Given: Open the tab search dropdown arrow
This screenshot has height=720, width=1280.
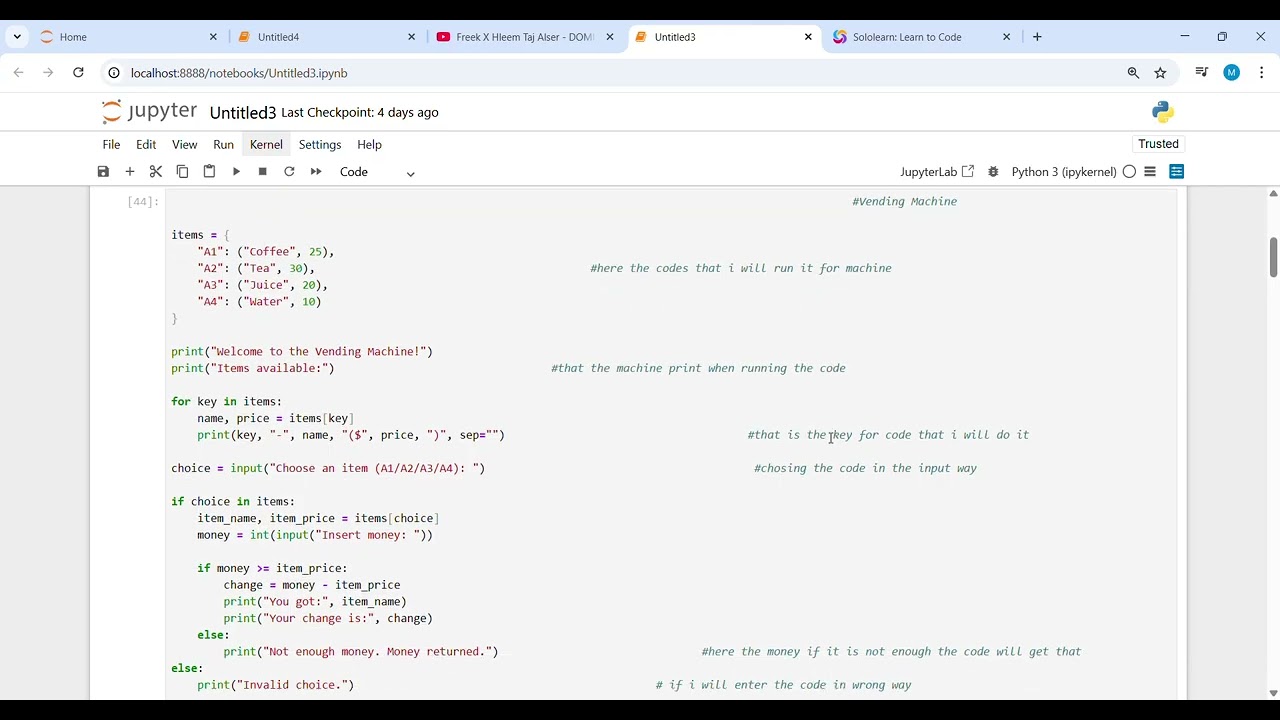Looking at the screenshot, I should point(17,37).
